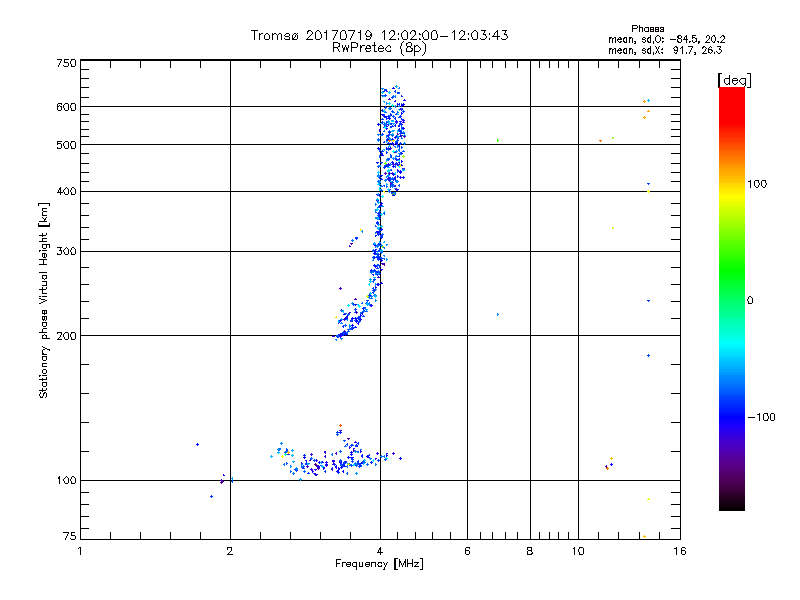This screenshot has width=800, height=600.
Task: Click the 'mean, sd,O: -84.5, 20.2' statistic
Action: pyautogui.click(x=666, y=39)
